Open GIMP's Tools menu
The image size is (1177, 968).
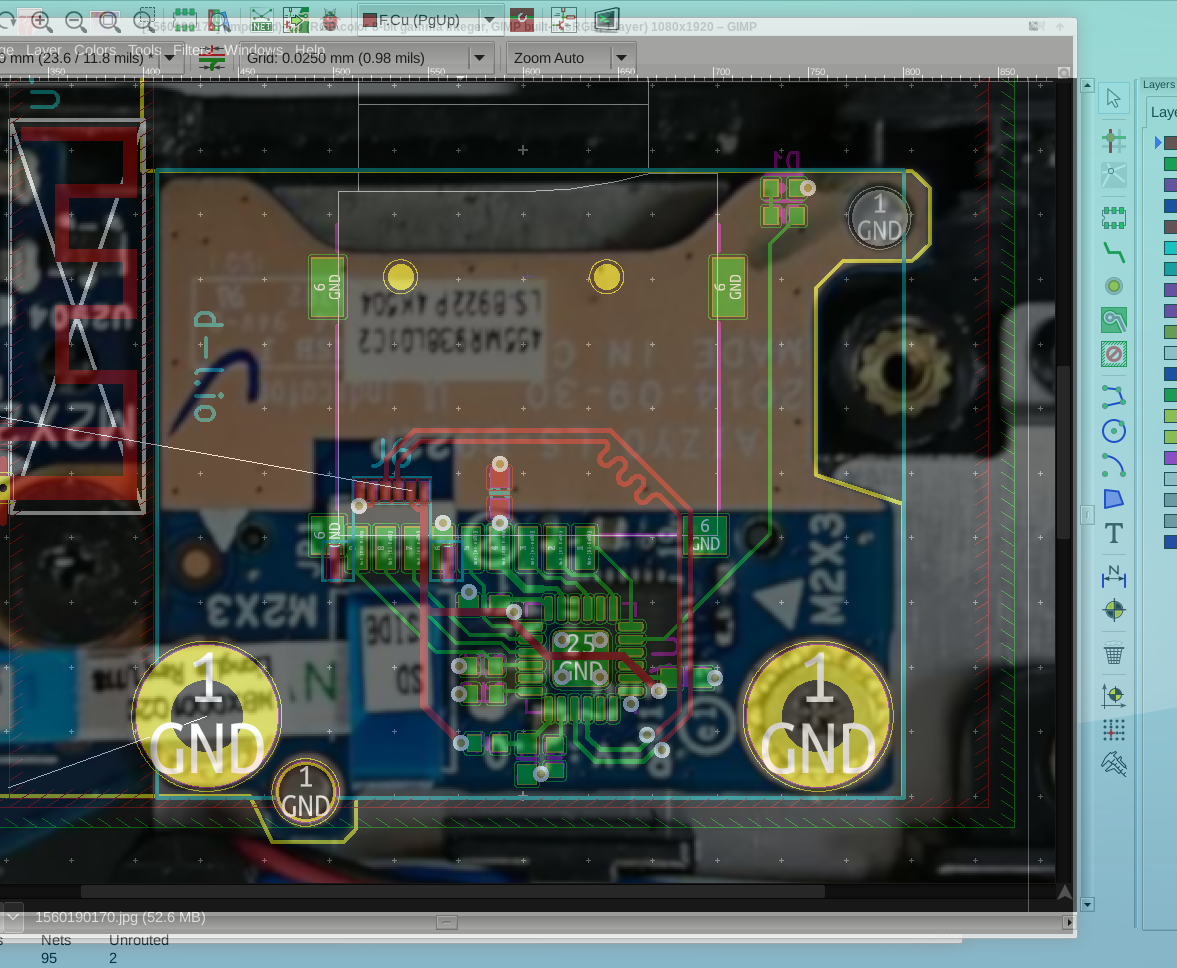click(145, 50)
